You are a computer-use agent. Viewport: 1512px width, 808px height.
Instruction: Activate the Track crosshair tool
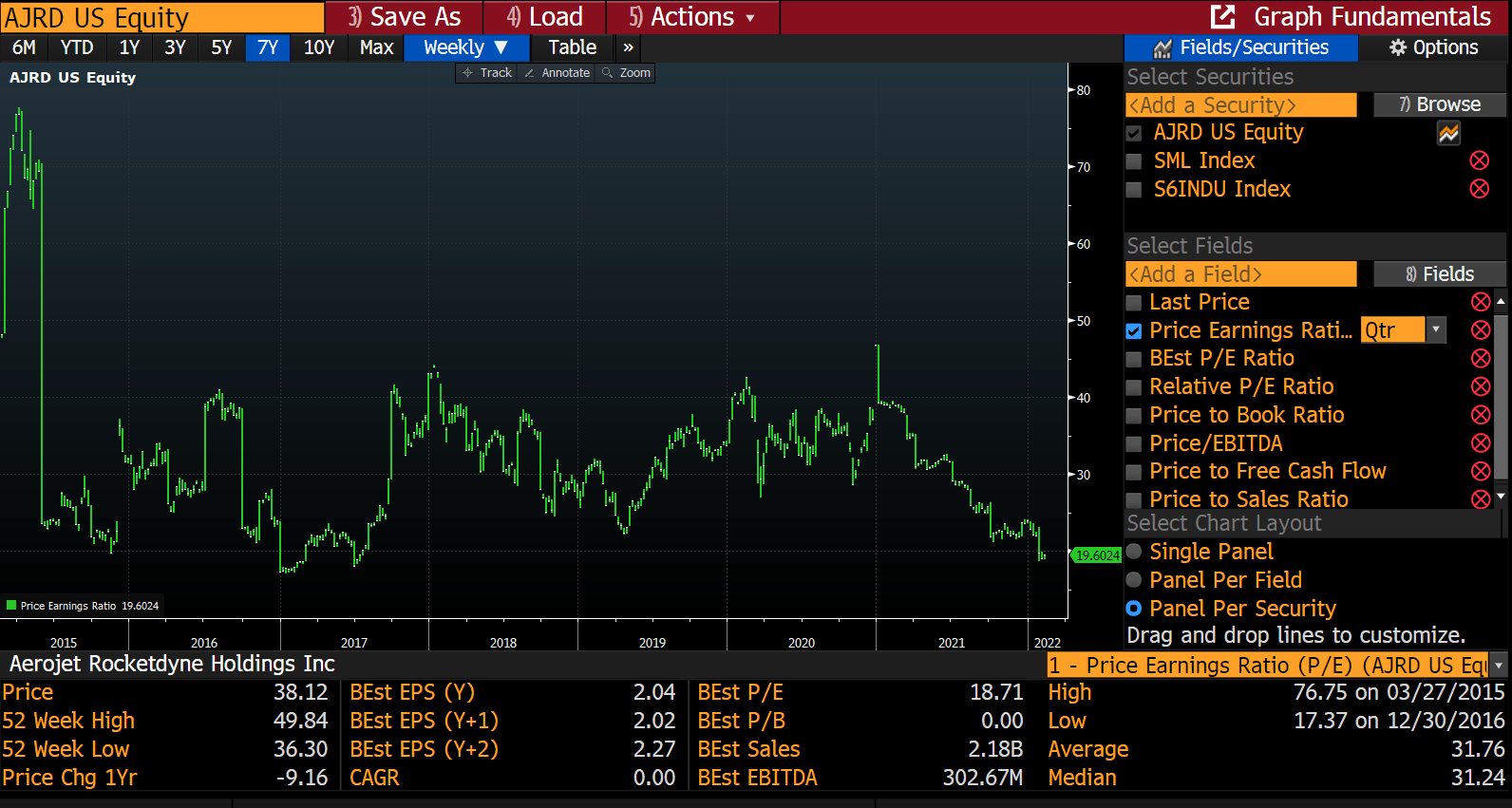point(487,73)
